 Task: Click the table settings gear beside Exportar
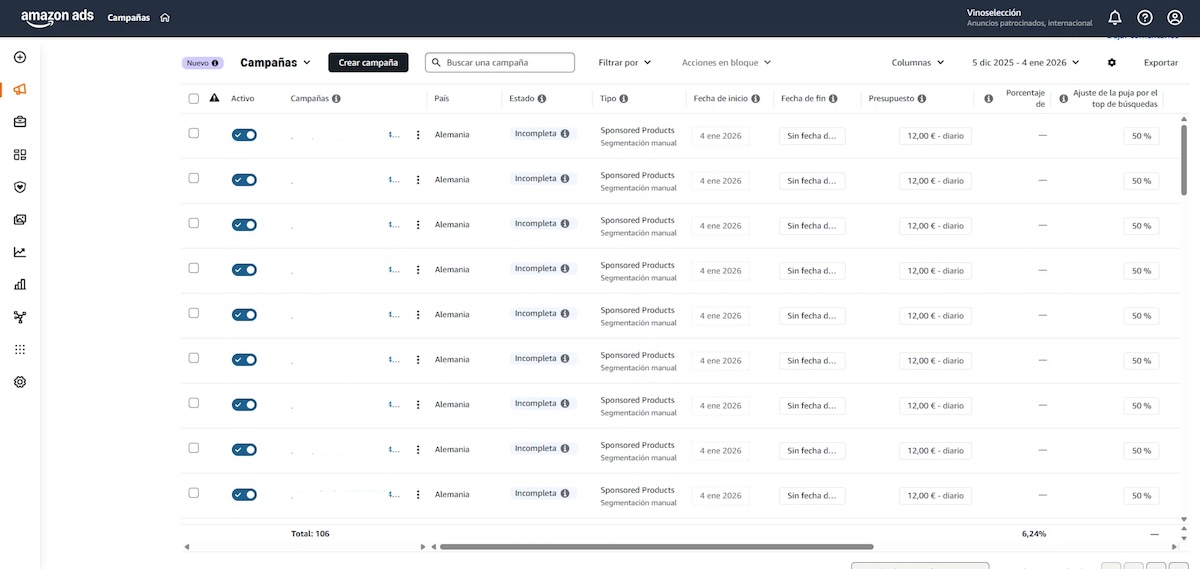click(1112, 62)
